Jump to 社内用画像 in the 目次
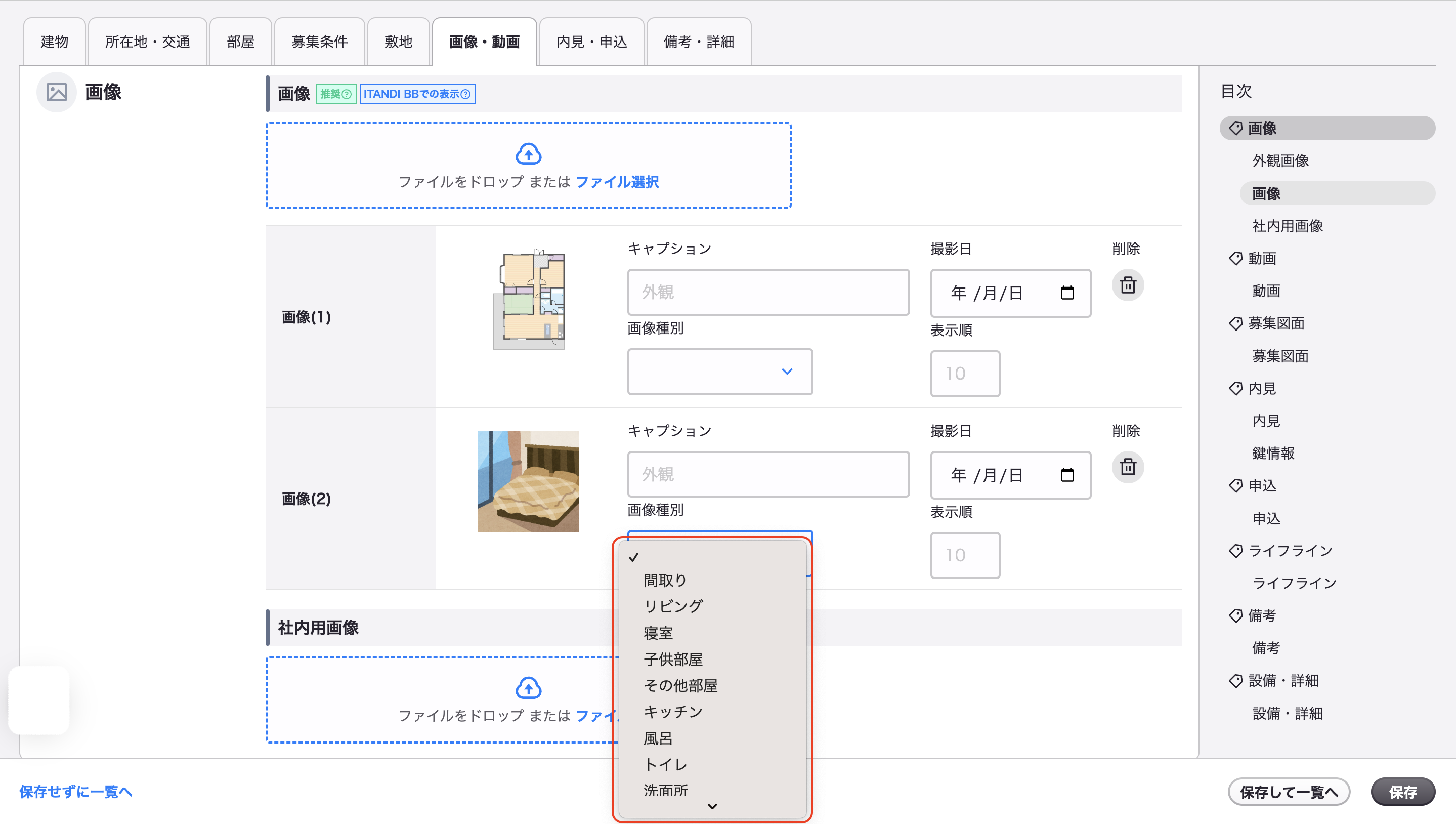This screenshot has width=1456, height=824. pos(1288,226)
